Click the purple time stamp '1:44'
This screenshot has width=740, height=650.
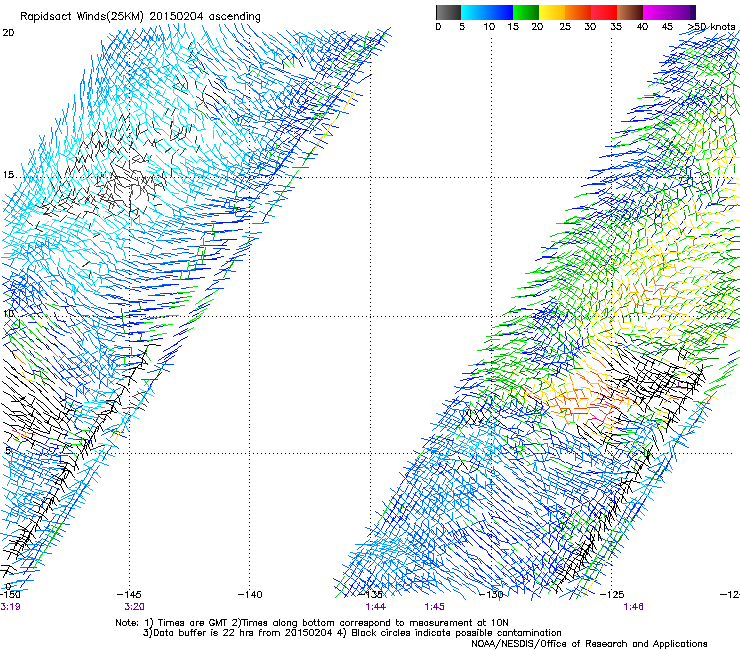[x=376, y=607]
